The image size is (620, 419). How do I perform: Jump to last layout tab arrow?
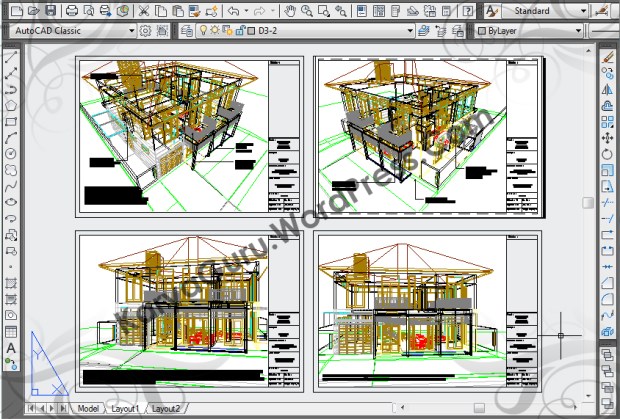[x=63, y=408]
